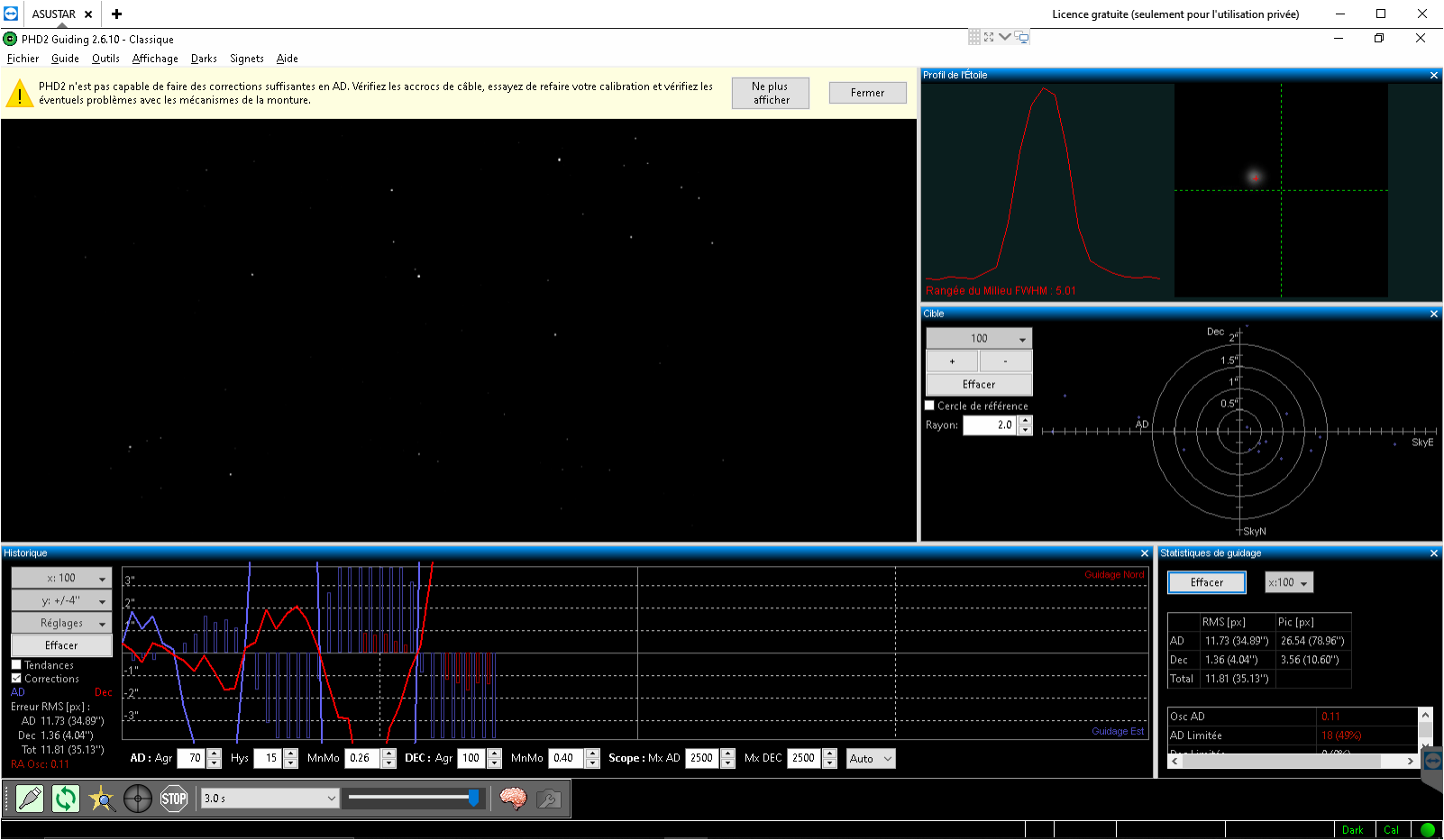Open the Aide menu
The image size is (1444, 840).
pyautogui.click(x=288, y=59)
